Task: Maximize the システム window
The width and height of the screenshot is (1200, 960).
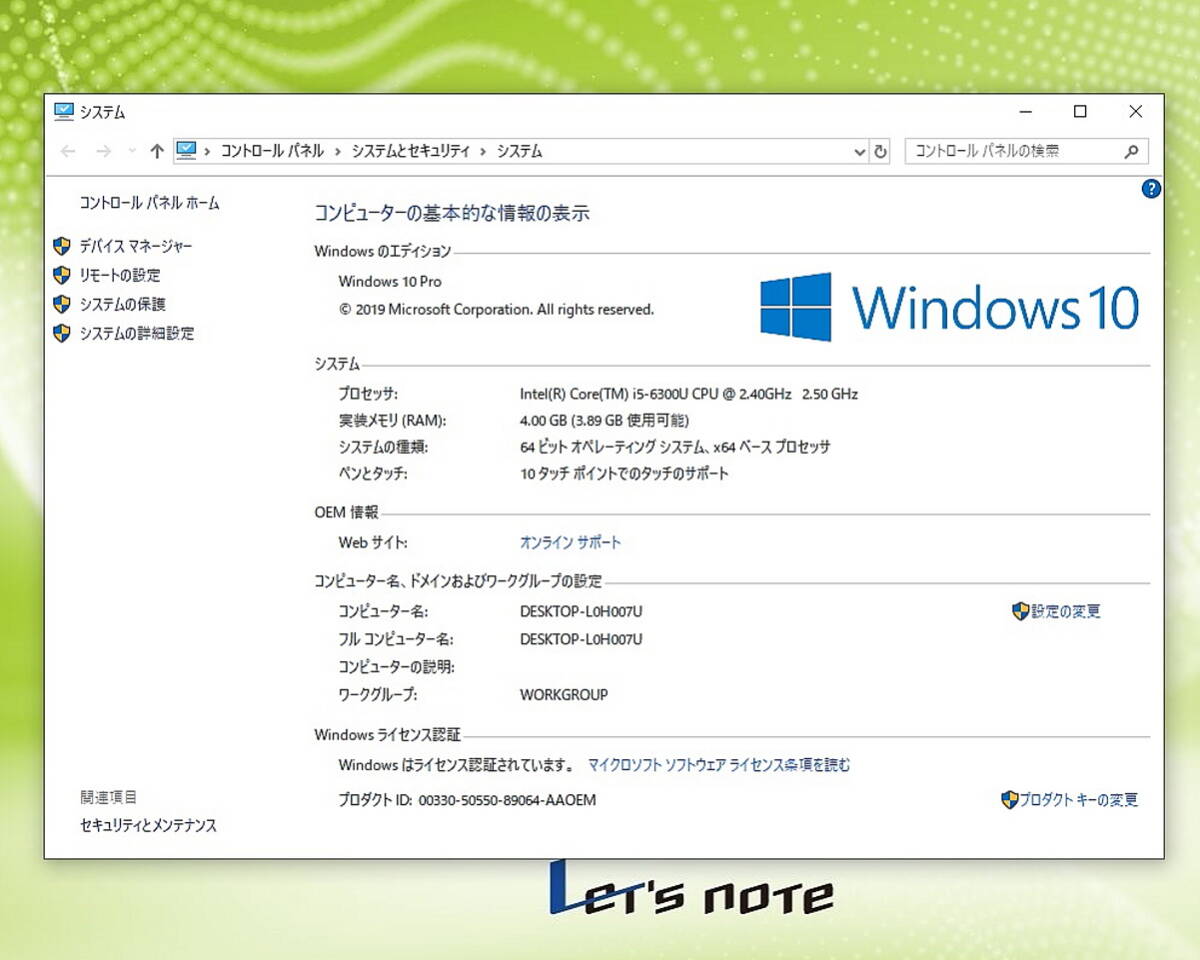Action: point(1080,112)
